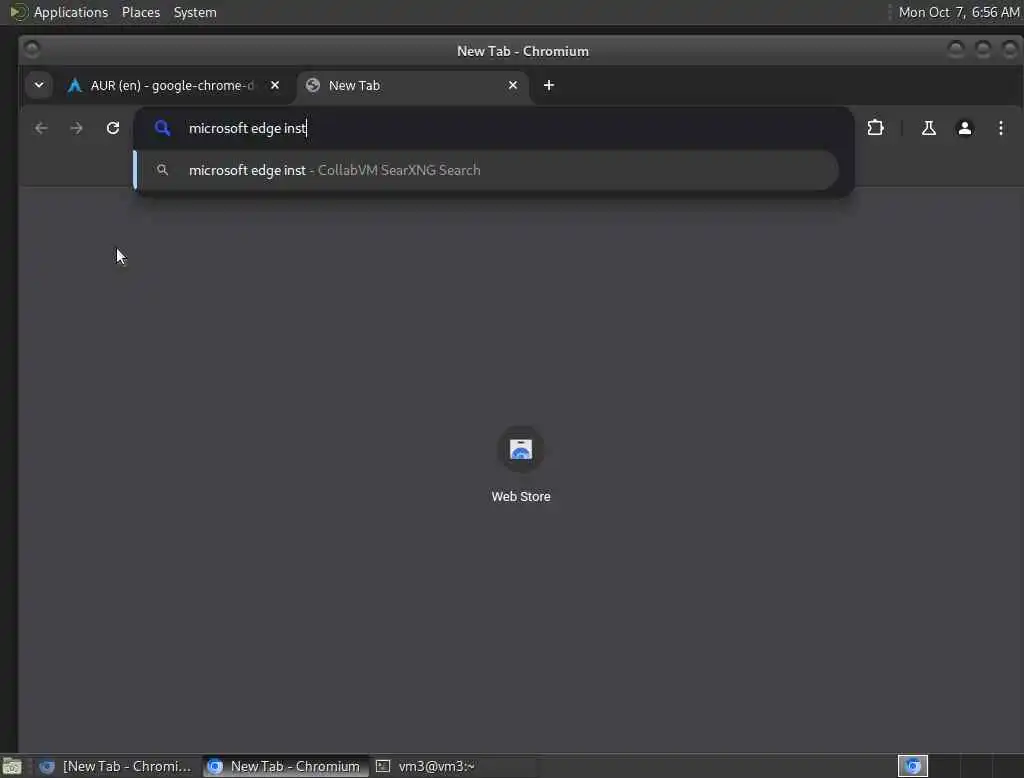Close the New Tab tab
The image size is (1024, 778).
[513, 86]
